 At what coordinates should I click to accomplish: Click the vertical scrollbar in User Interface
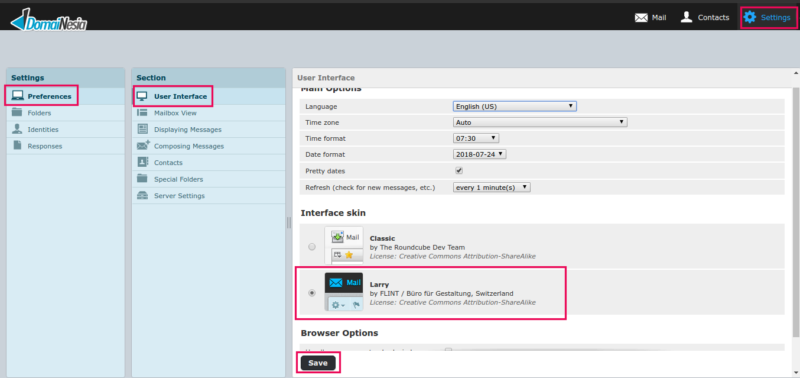click(x=795, y=212)
